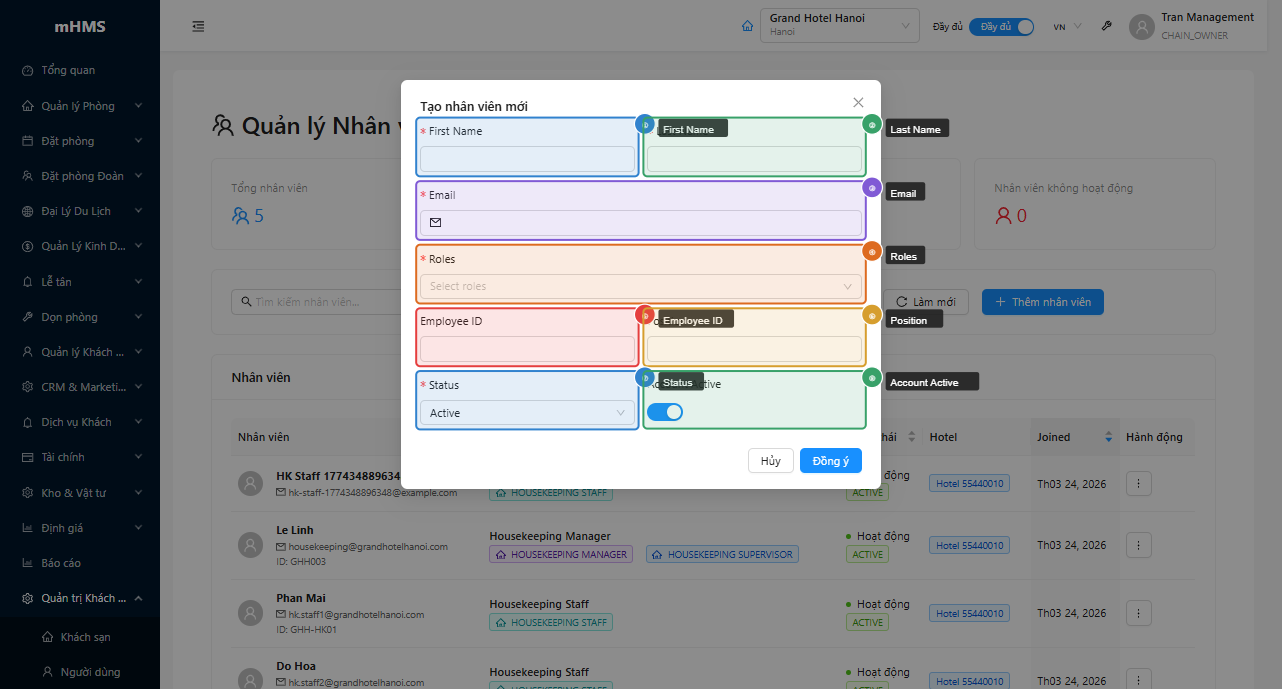The width and height of the screenshot is (1282, 689).
Task: Open the Status dropdown showing Active
Action: pyautogui.click(x=527, y=413)
